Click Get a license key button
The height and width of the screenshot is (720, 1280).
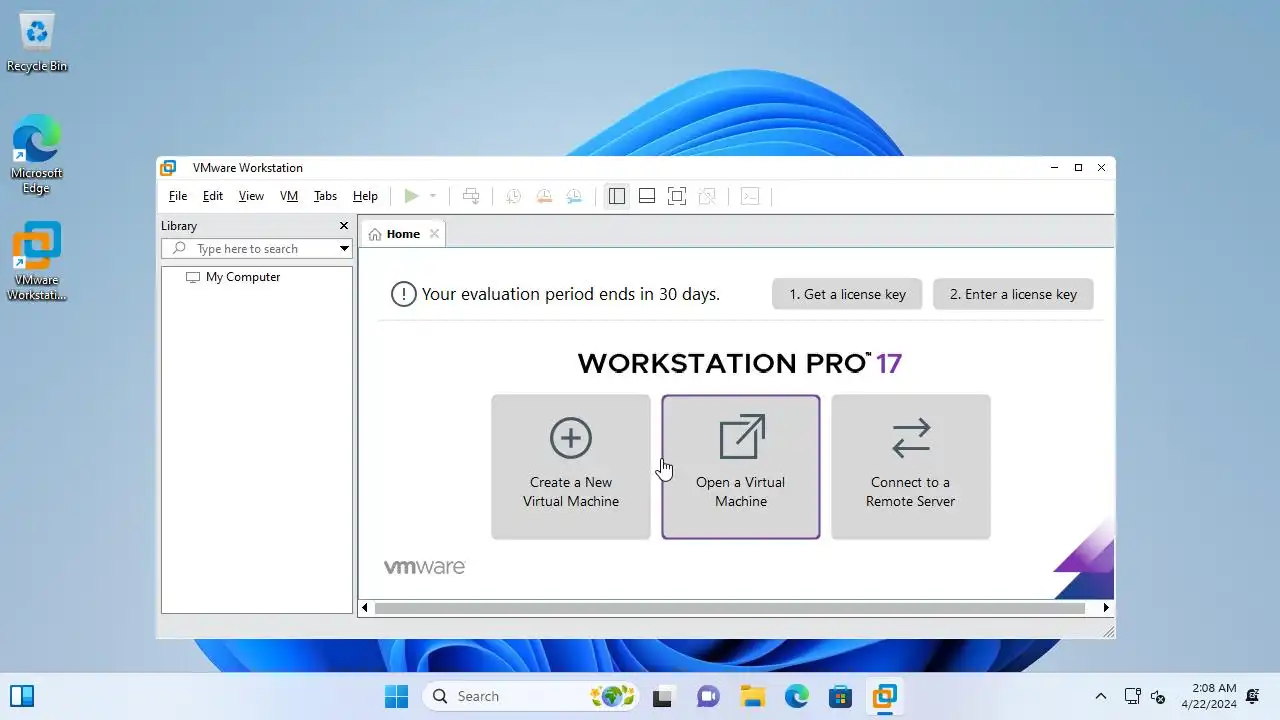[847, 294]
